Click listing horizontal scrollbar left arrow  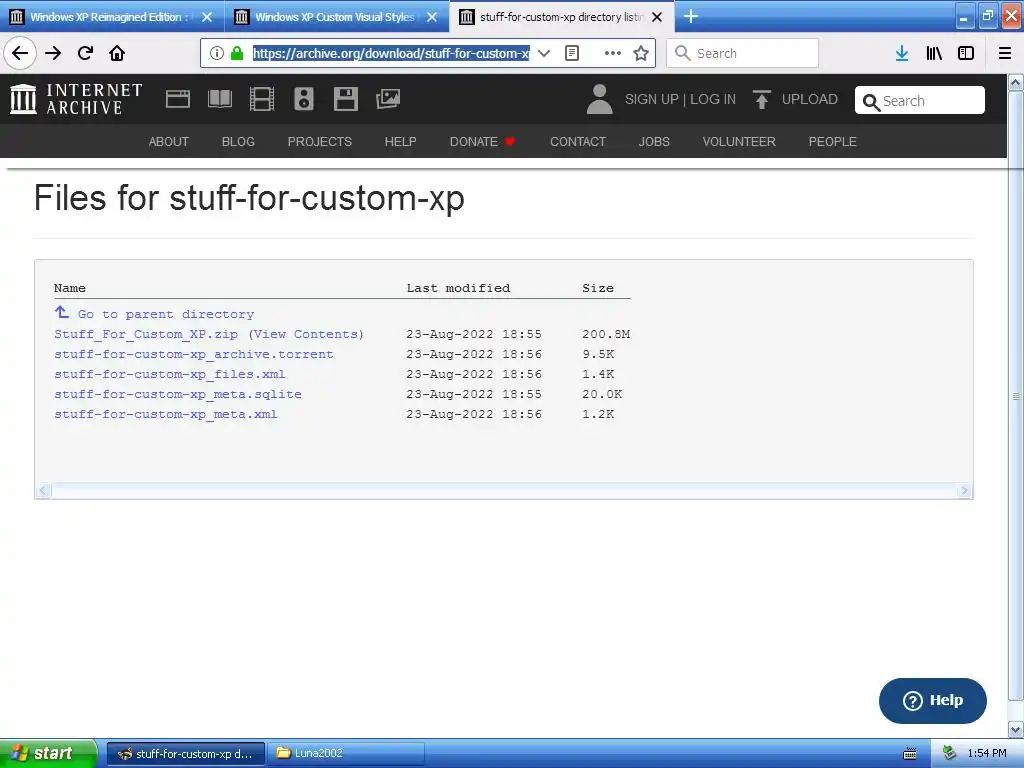coord(43,490)
